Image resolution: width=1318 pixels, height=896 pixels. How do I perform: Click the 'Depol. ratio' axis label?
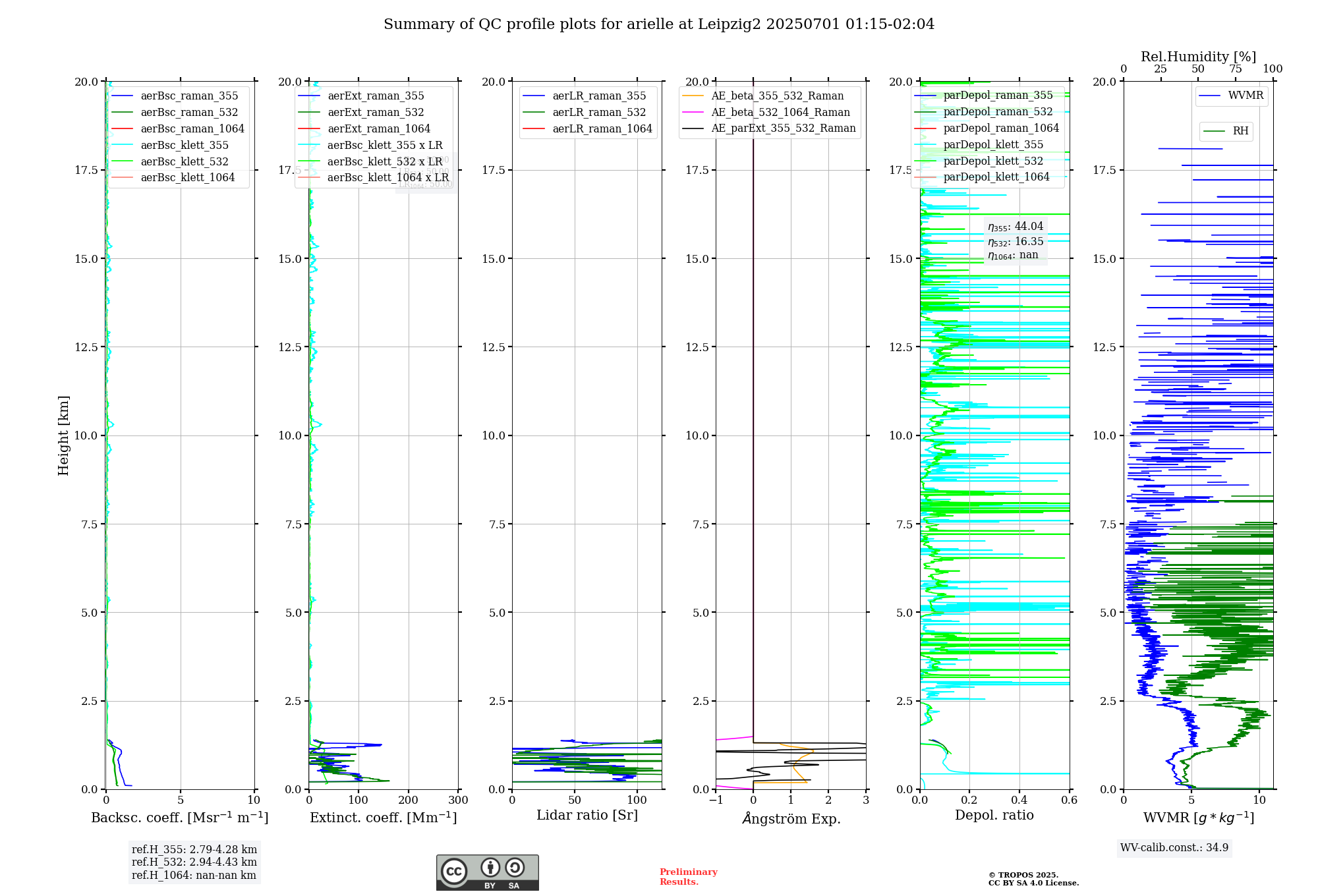point(994,816)
